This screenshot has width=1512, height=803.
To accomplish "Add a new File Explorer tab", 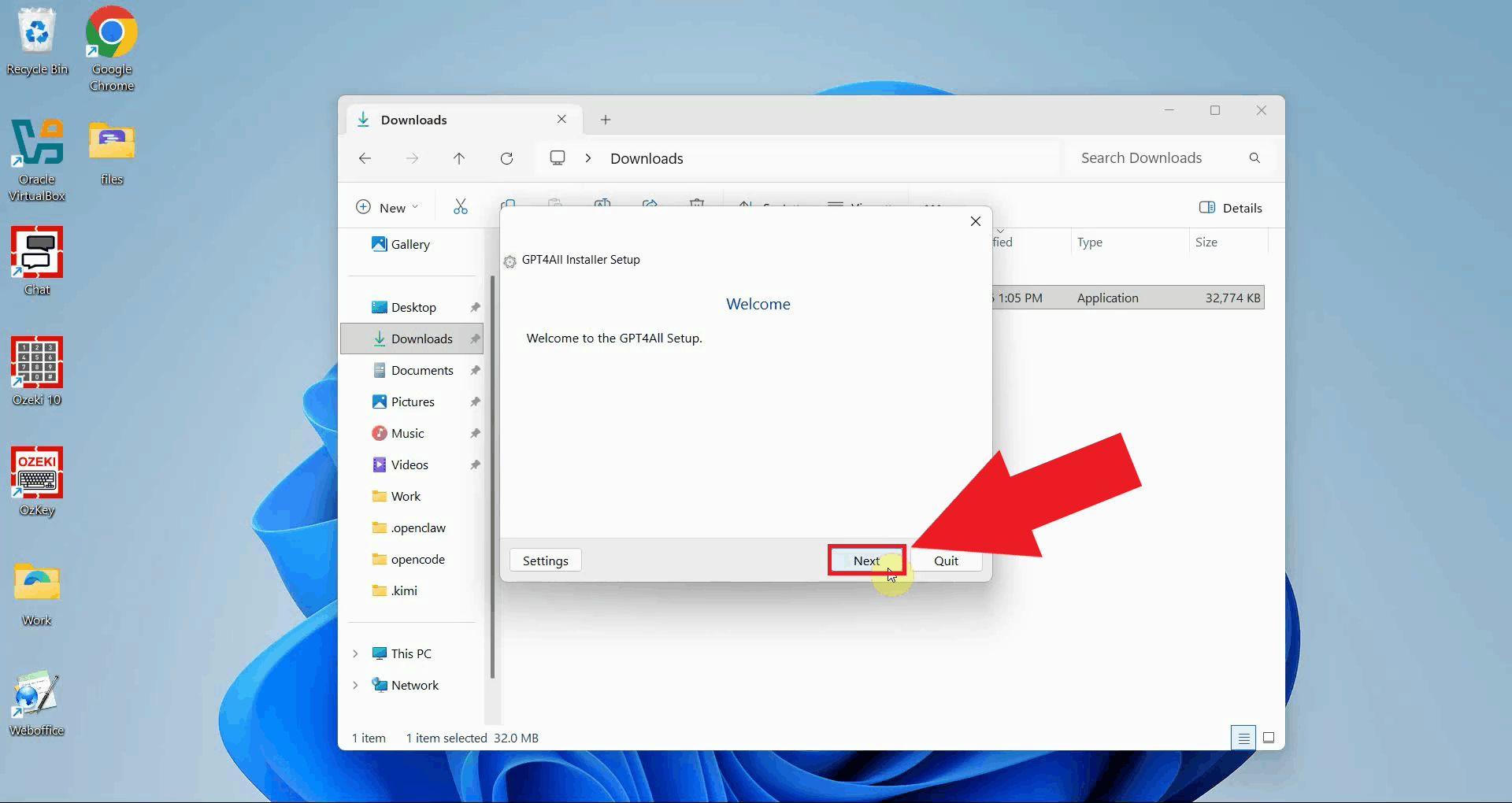I will [605, 120].
